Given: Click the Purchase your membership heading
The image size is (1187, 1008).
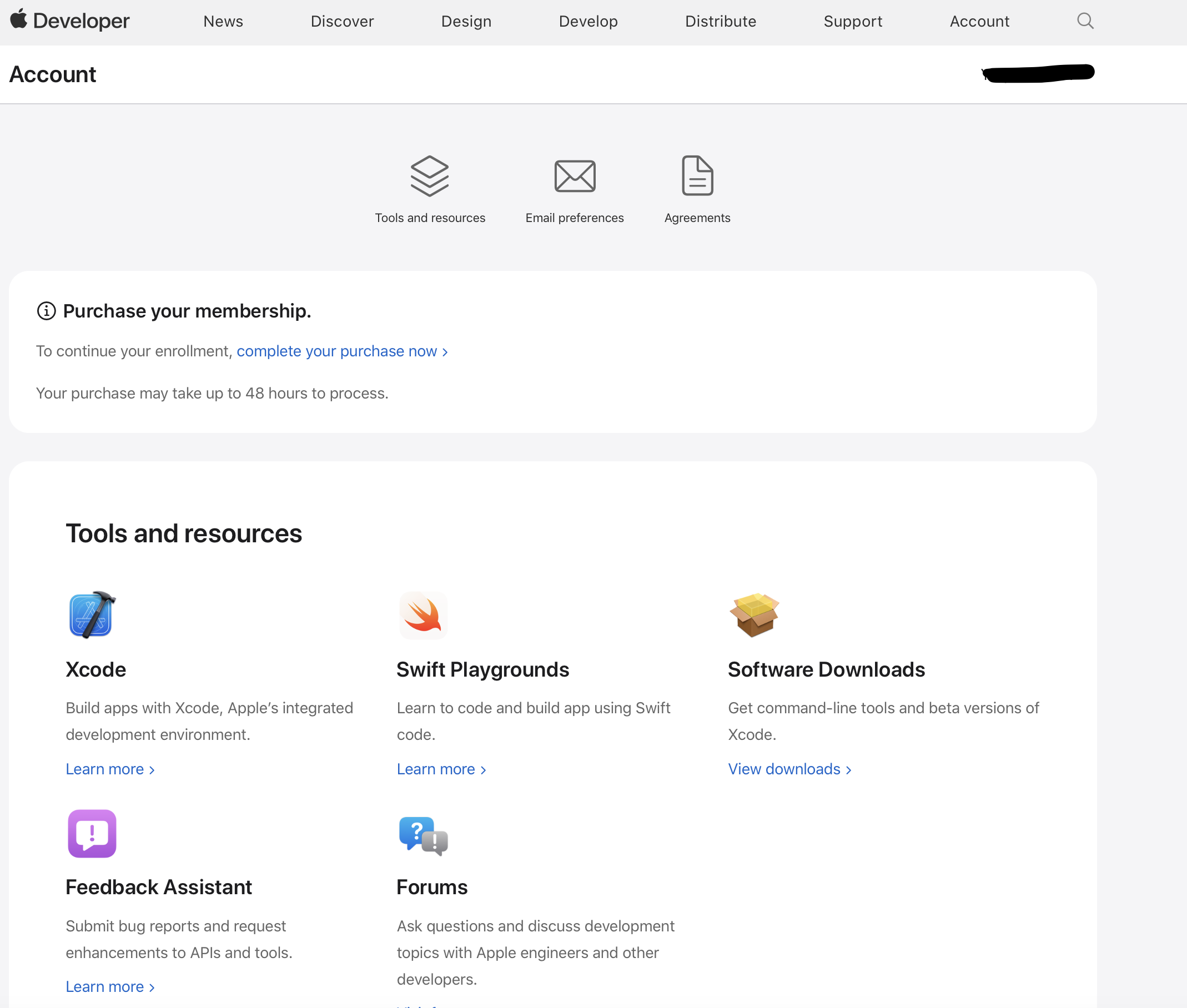Looking at the screenshot, I should pos(187,311).
